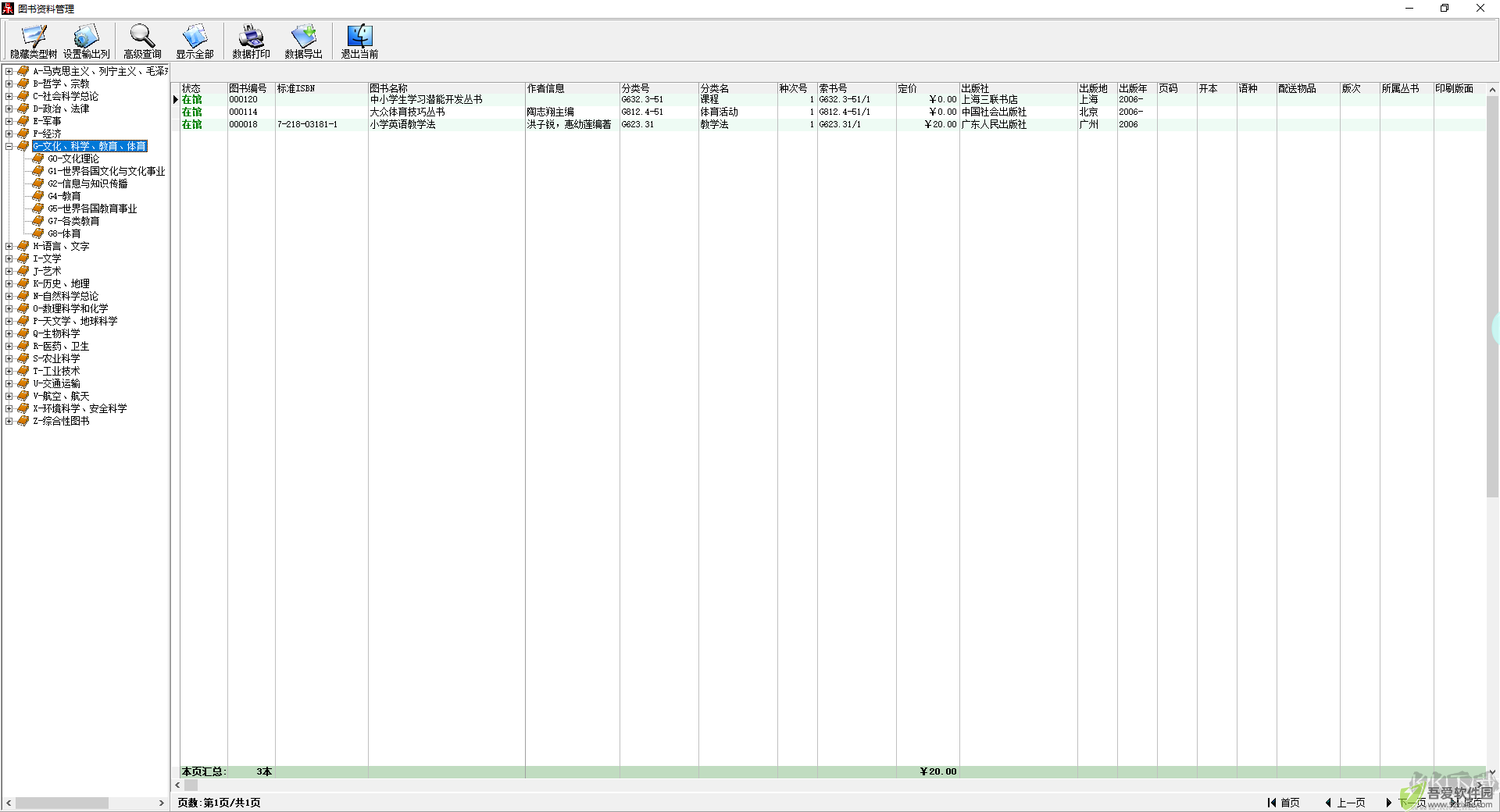Click the call number cell G623.31/1
1500x812 pixels.
(856, 124)
